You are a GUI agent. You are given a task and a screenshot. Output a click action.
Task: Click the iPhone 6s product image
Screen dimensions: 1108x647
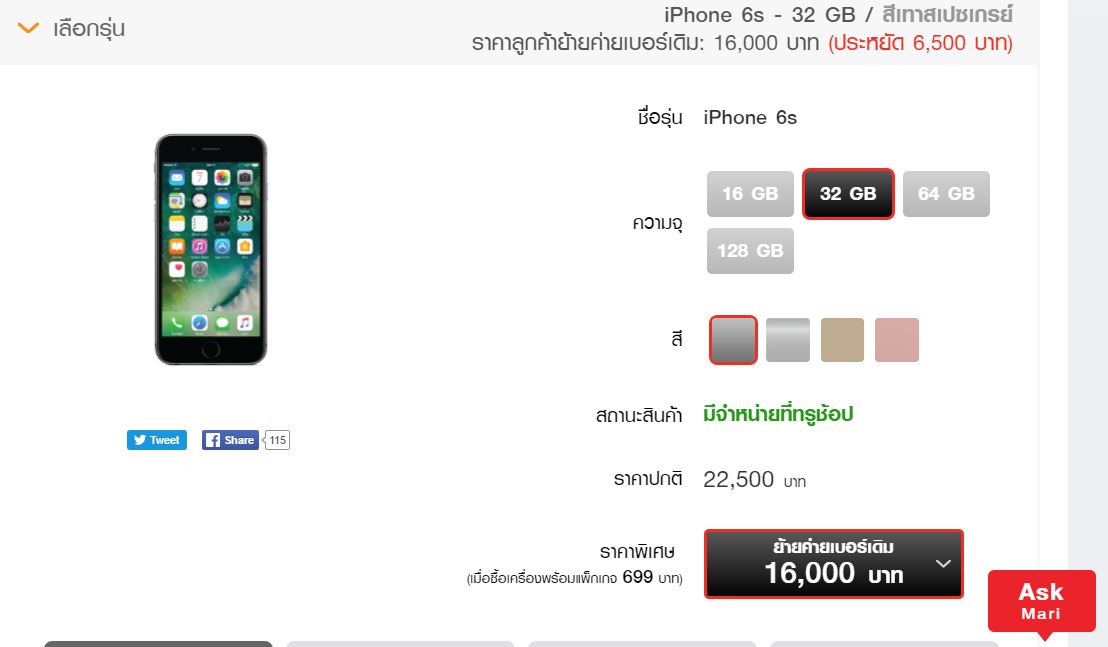click(211, 249)
